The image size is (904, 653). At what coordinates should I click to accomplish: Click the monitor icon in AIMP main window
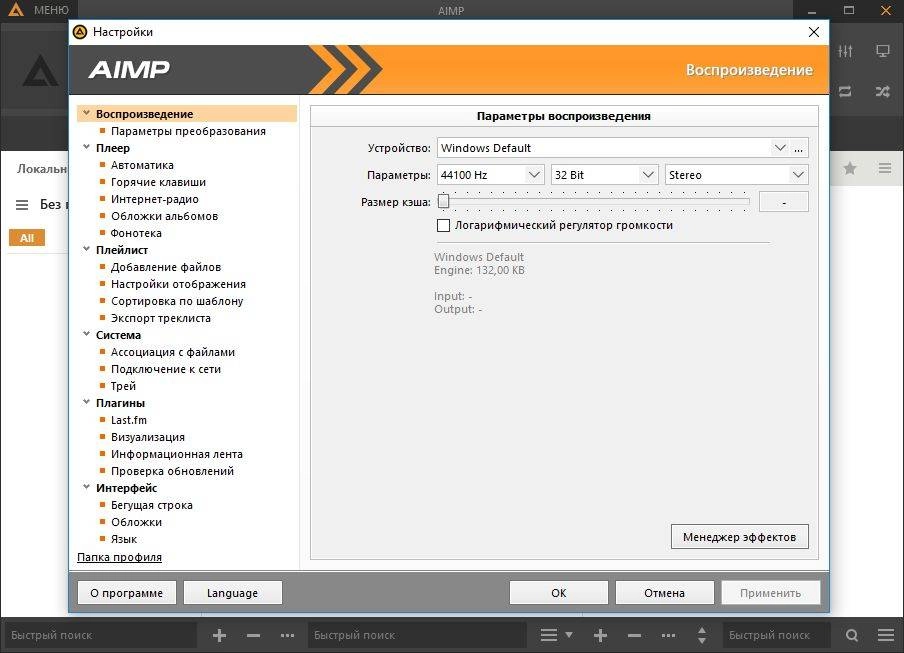[x=883, y=51]
